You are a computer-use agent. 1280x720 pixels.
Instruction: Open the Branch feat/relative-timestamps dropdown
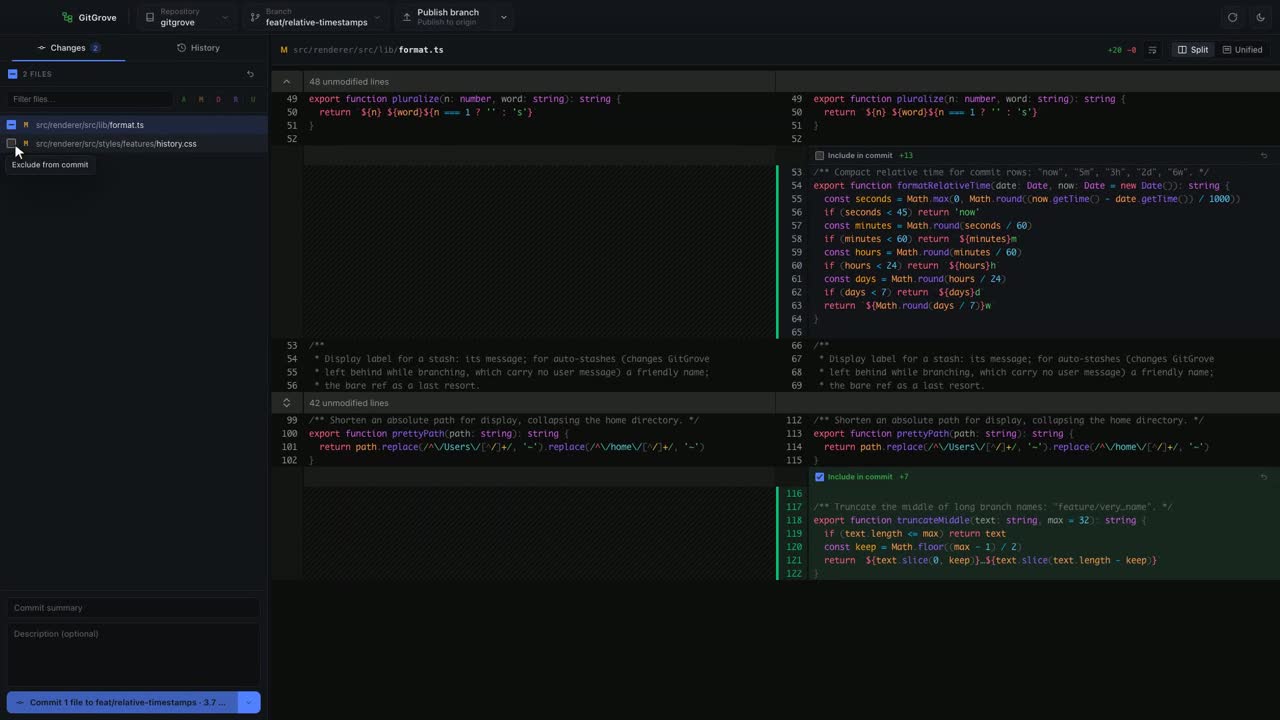pyautogui.click(x=316, y=17)
